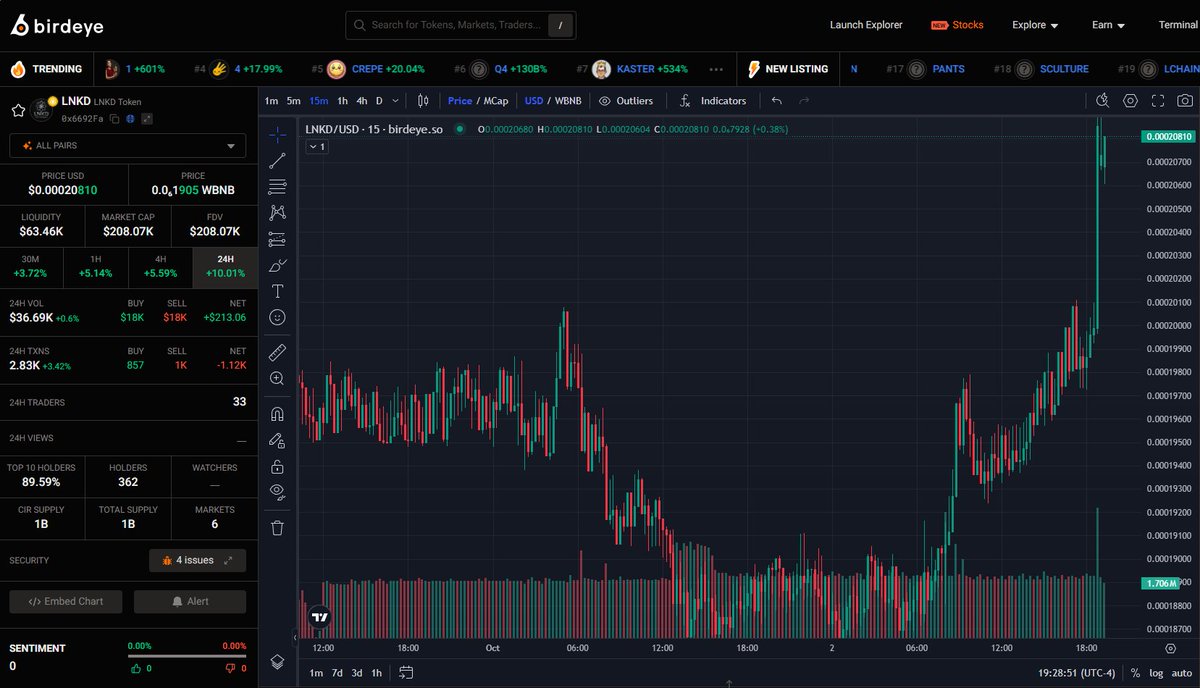Toggle stay-in-drawing-mode pencil lock
The width and height of the screenshot is (1200, 688).
[x=277, y=440]
